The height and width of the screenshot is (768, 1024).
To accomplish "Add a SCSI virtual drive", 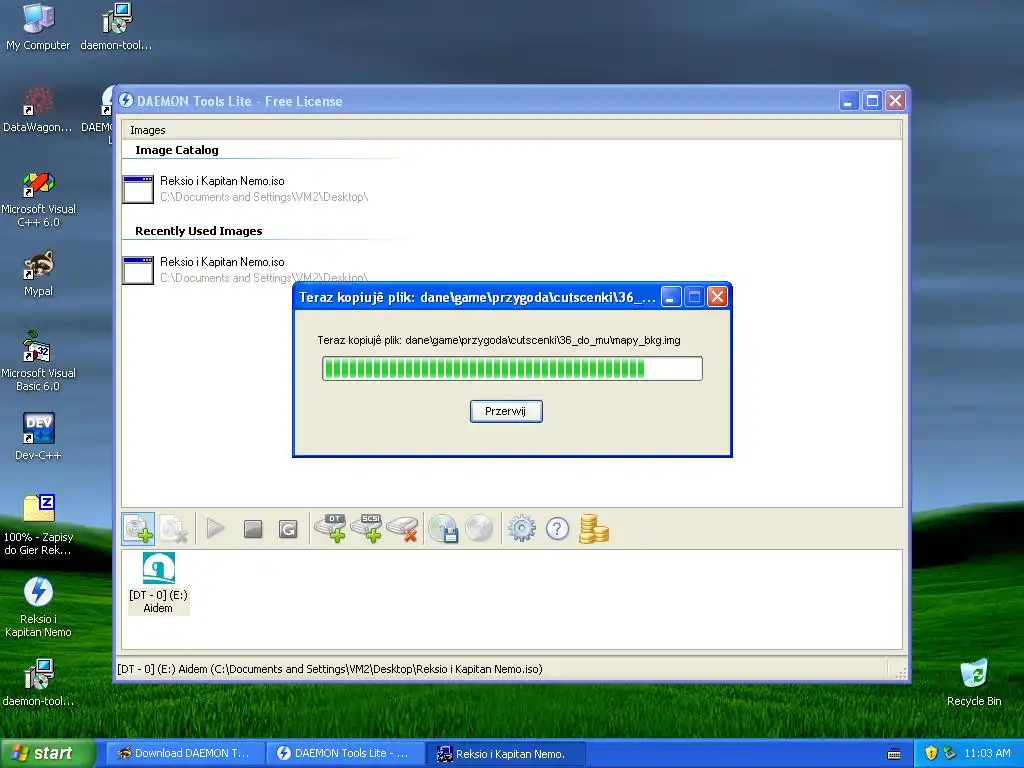I will point(367,528).
